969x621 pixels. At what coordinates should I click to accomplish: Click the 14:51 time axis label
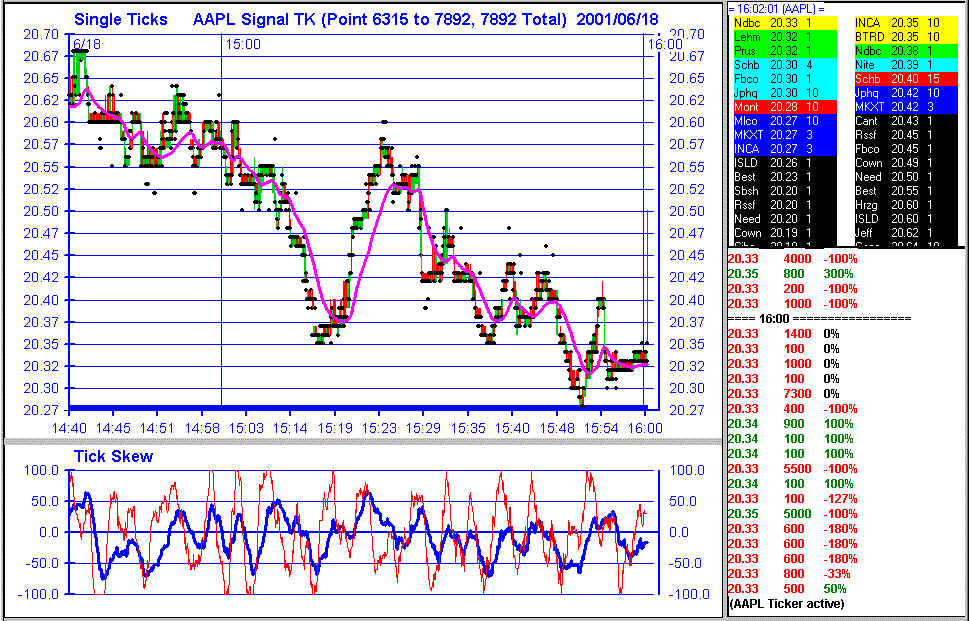click(x=157, y=428)
